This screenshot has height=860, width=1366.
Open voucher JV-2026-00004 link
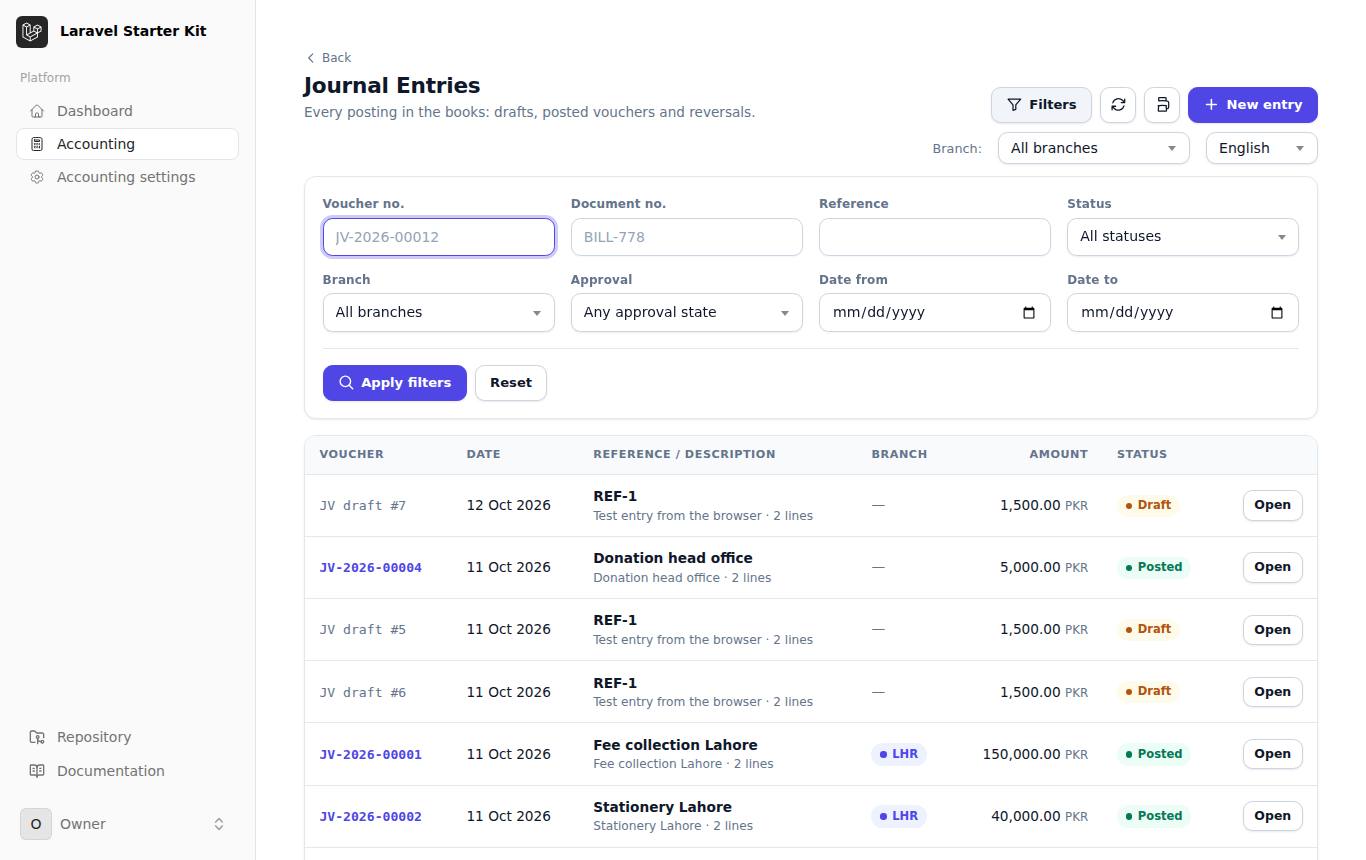pyautogui.click(x=371, y=567)
